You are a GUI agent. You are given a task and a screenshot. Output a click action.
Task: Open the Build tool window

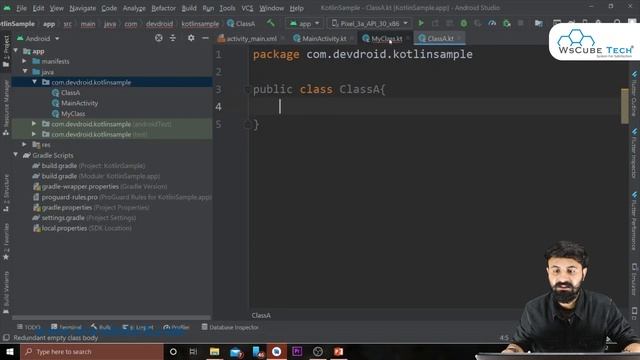[101, 327]
